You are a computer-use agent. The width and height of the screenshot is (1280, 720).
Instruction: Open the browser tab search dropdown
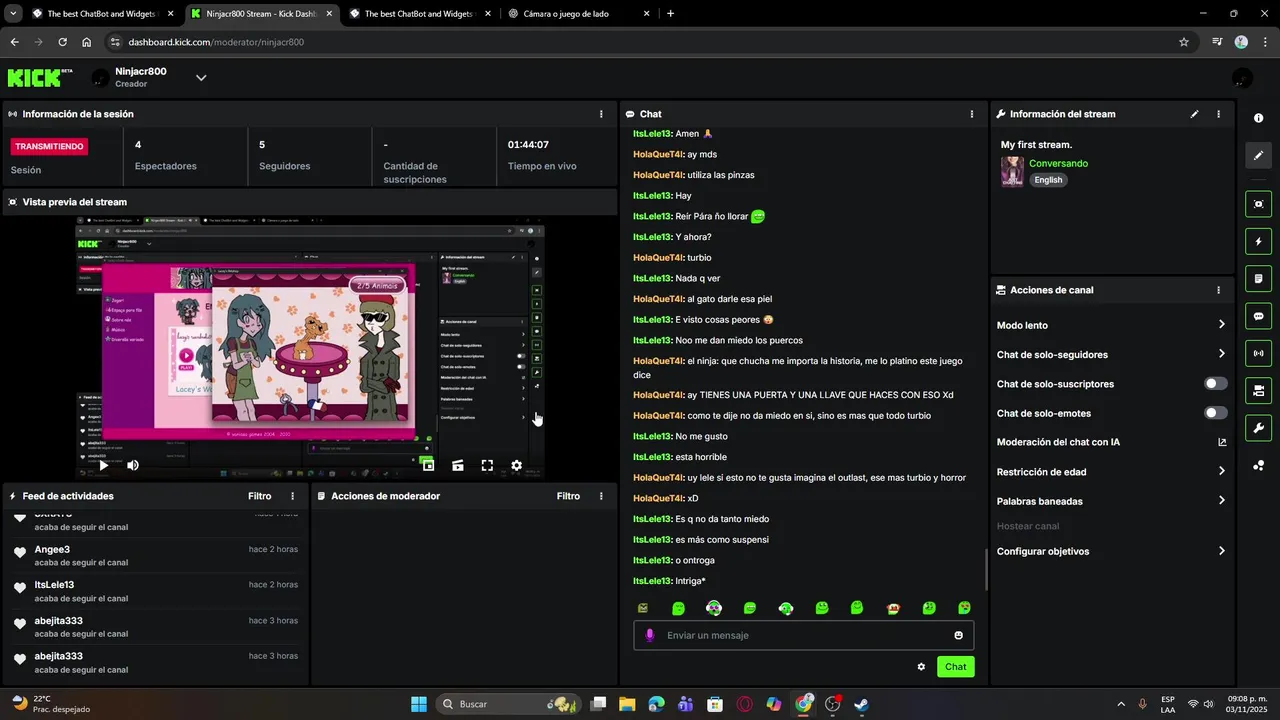pos(13,14)
